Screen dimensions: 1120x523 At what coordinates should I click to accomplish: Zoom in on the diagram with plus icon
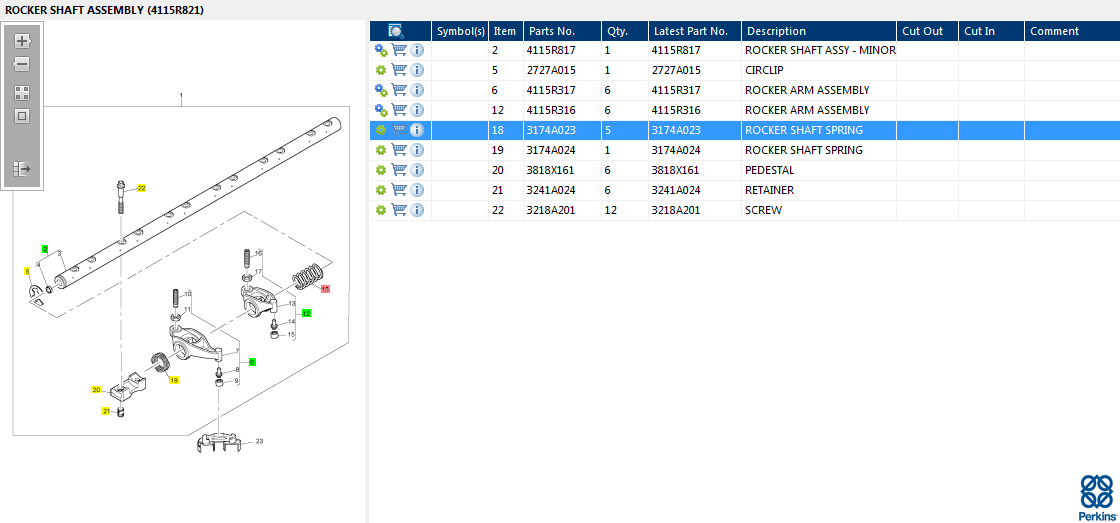pos(22,41)
